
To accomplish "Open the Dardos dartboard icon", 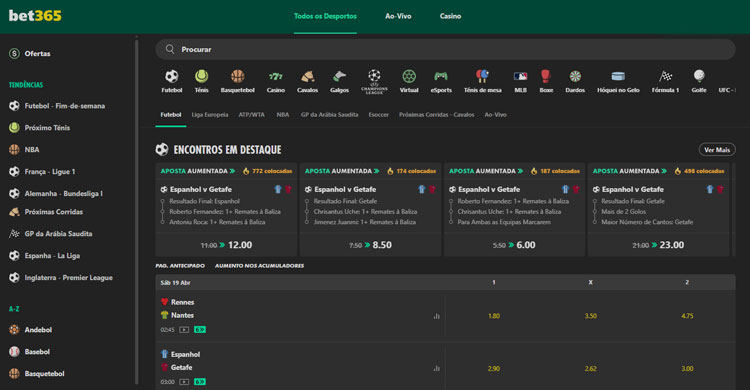I will click(575, 76).
